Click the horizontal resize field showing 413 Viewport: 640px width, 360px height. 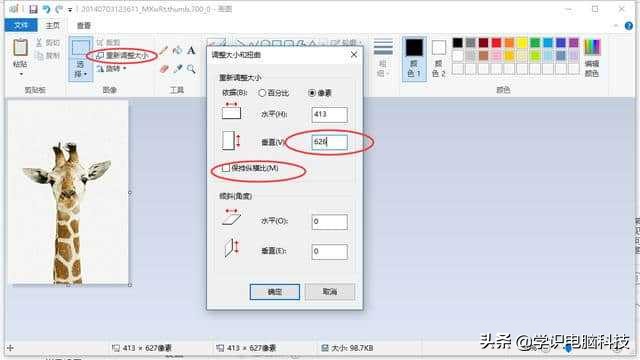click(x=329, y=114)
